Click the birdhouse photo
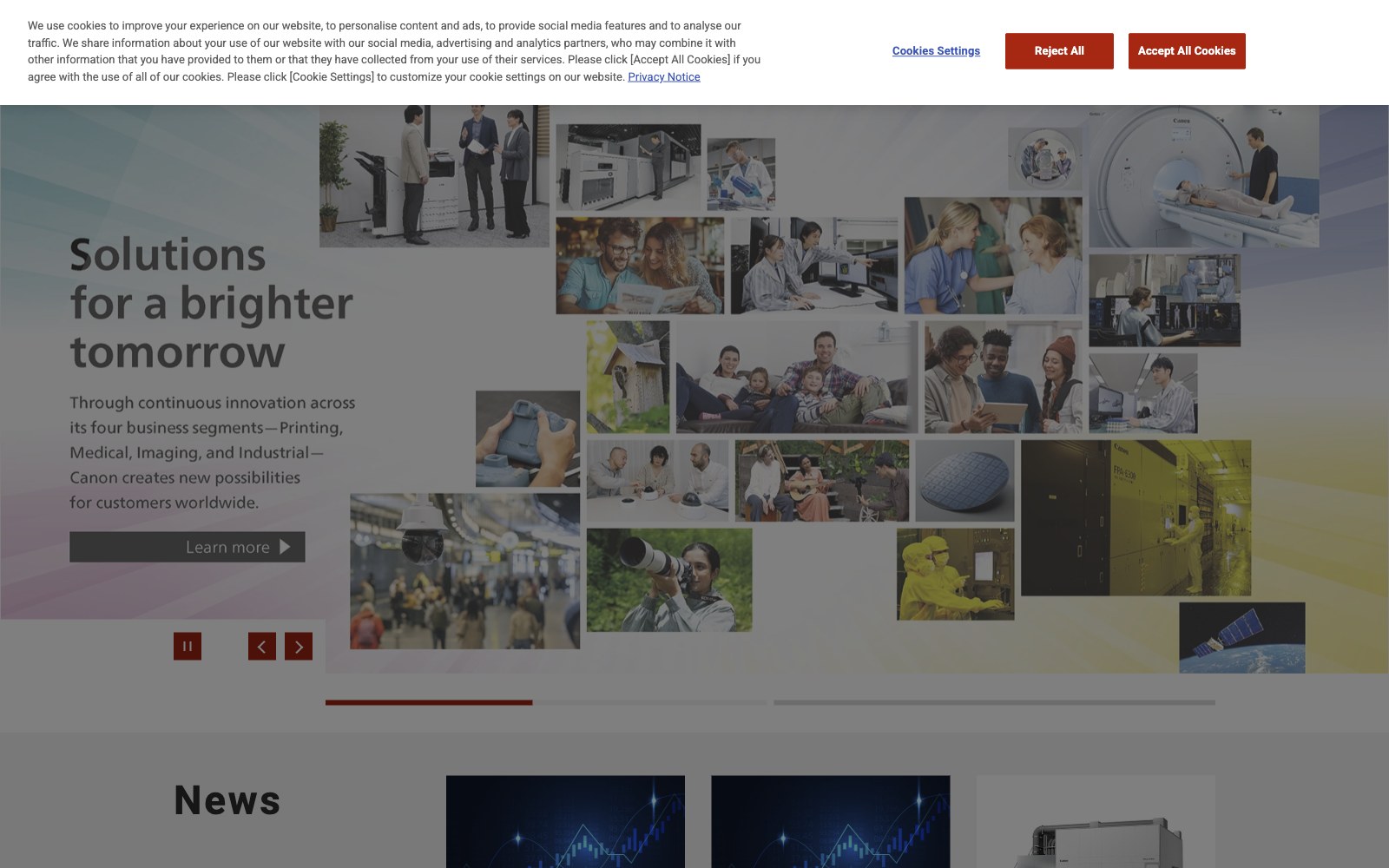1389x868 pixels. 629,377
